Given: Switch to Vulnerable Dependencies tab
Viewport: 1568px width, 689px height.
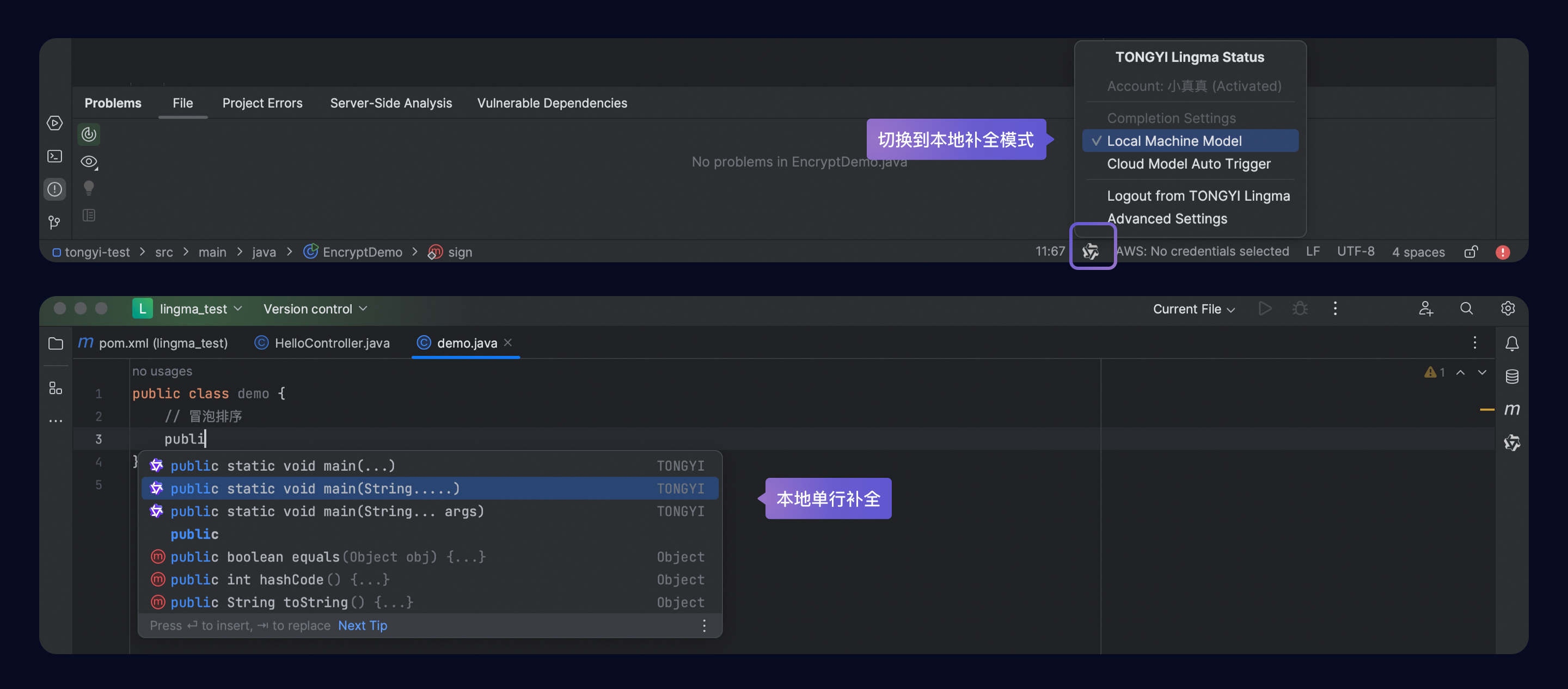Looking at the screenshot, I should pos(552,103).
